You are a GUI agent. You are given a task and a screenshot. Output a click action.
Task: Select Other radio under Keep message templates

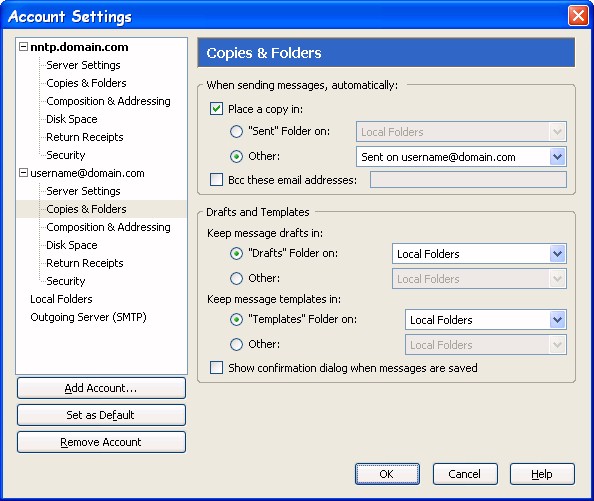pyautogui.click(x=236, y=344)
